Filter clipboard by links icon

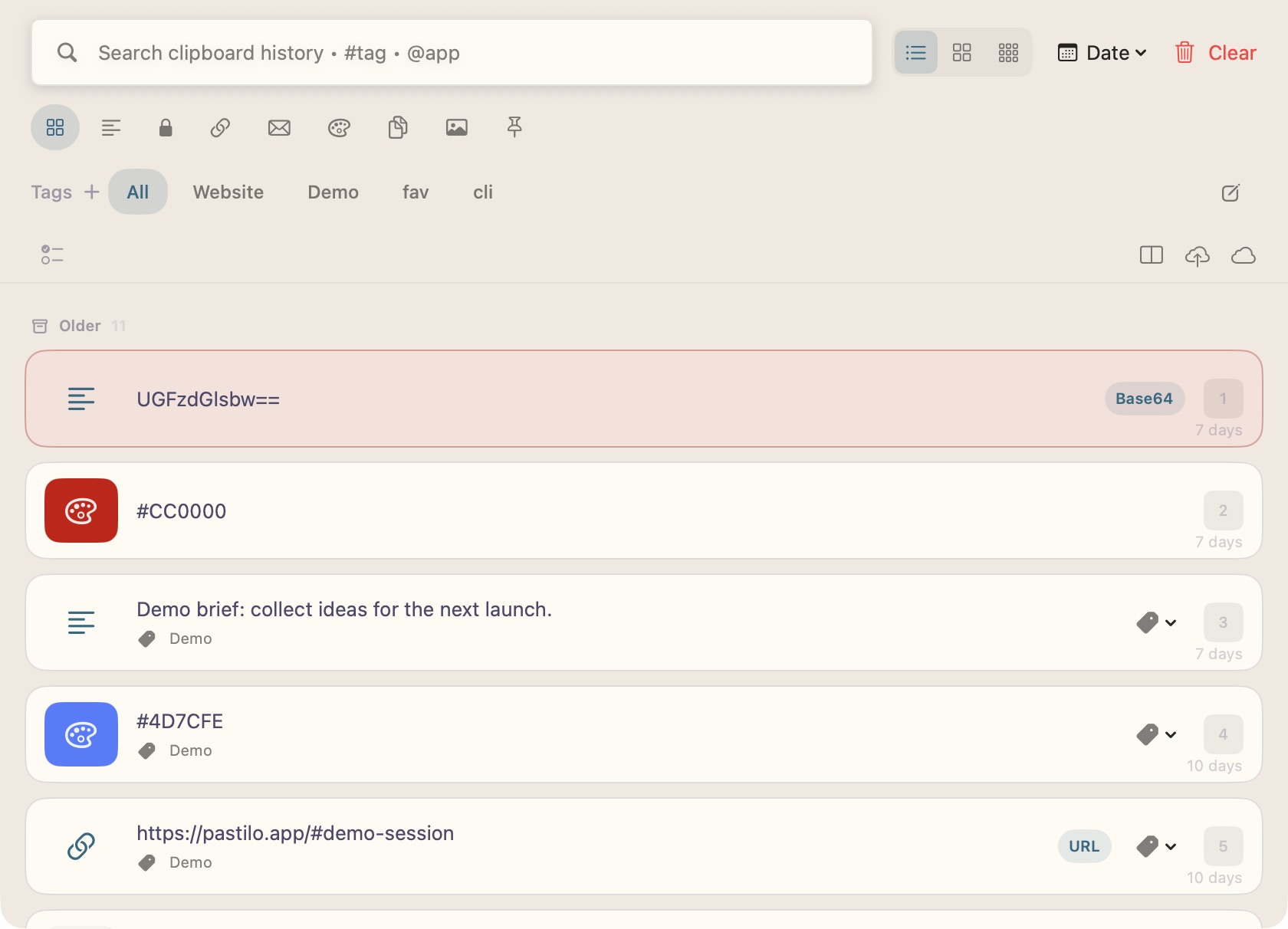(x=220, y=127)
